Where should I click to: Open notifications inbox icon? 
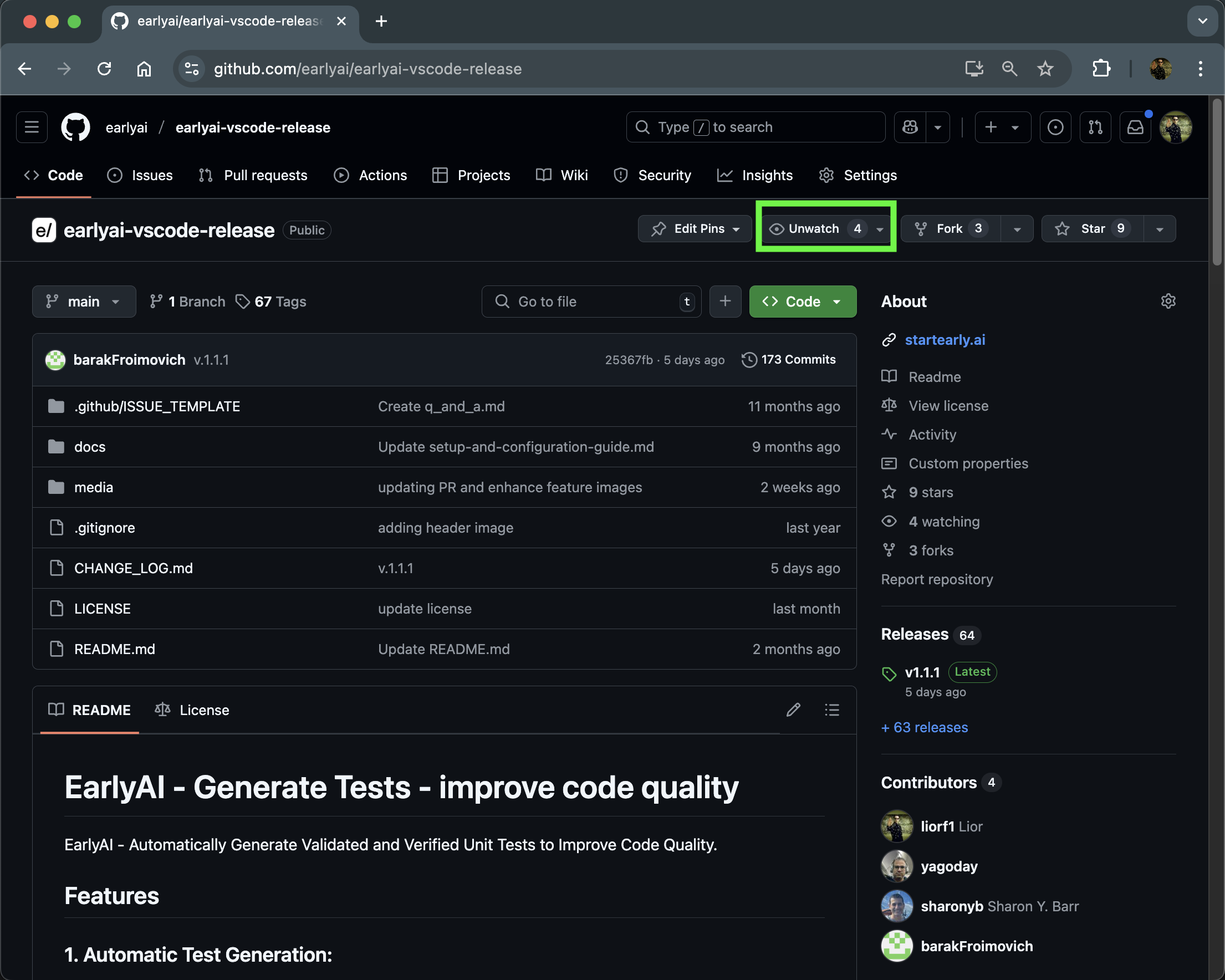point(1135,127)
